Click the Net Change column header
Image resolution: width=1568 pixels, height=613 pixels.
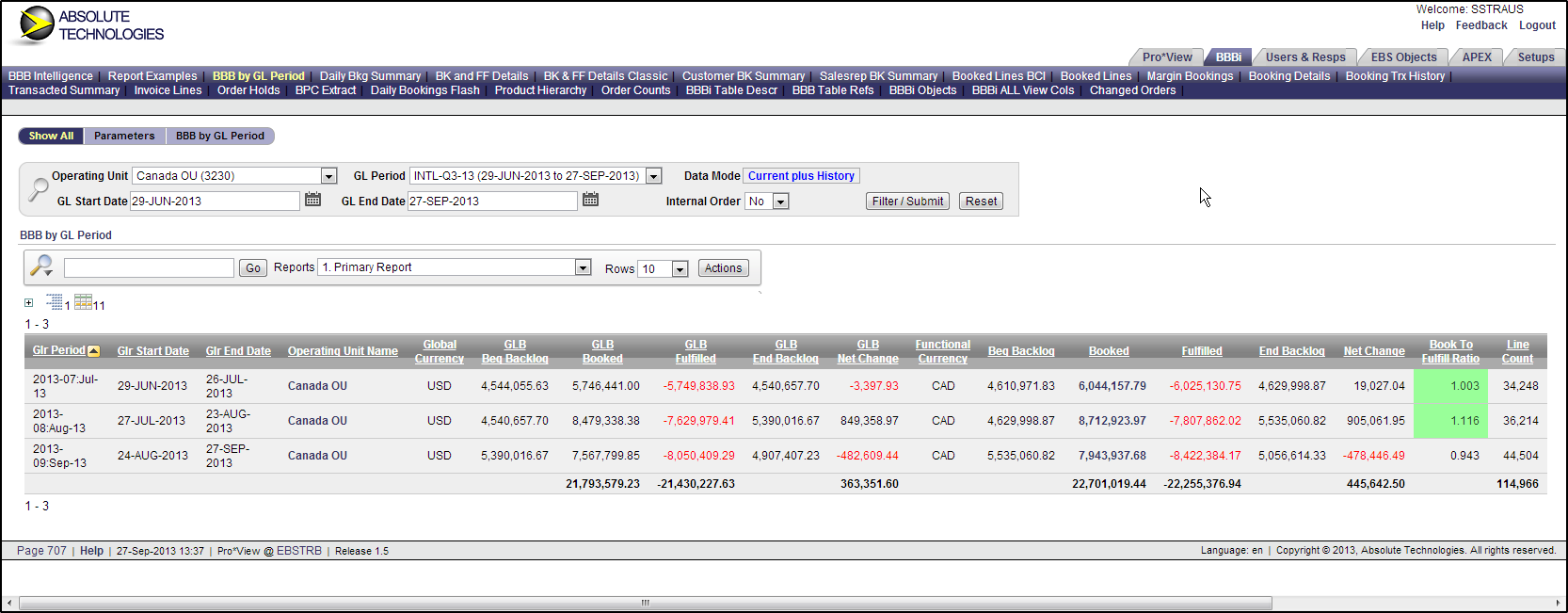pos(1374,351)
